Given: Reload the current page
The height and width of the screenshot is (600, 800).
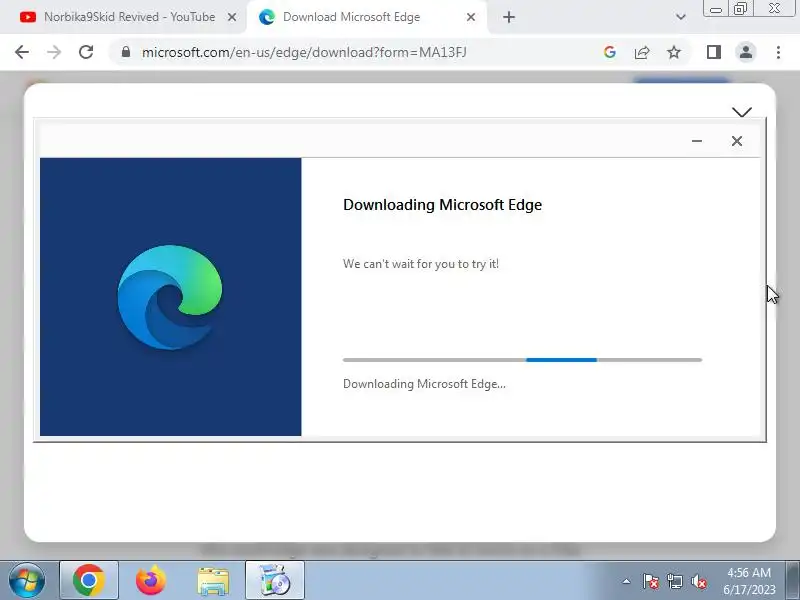Looking at the screenshot, I should (86, 52).
